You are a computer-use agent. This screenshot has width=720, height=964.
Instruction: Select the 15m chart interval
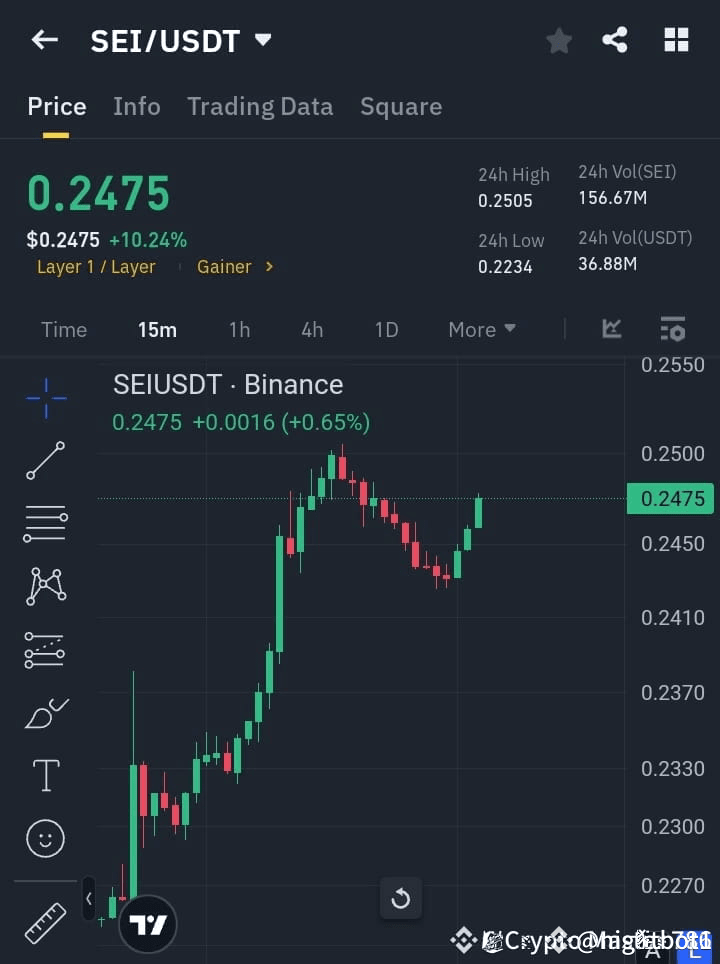point(157,330)
